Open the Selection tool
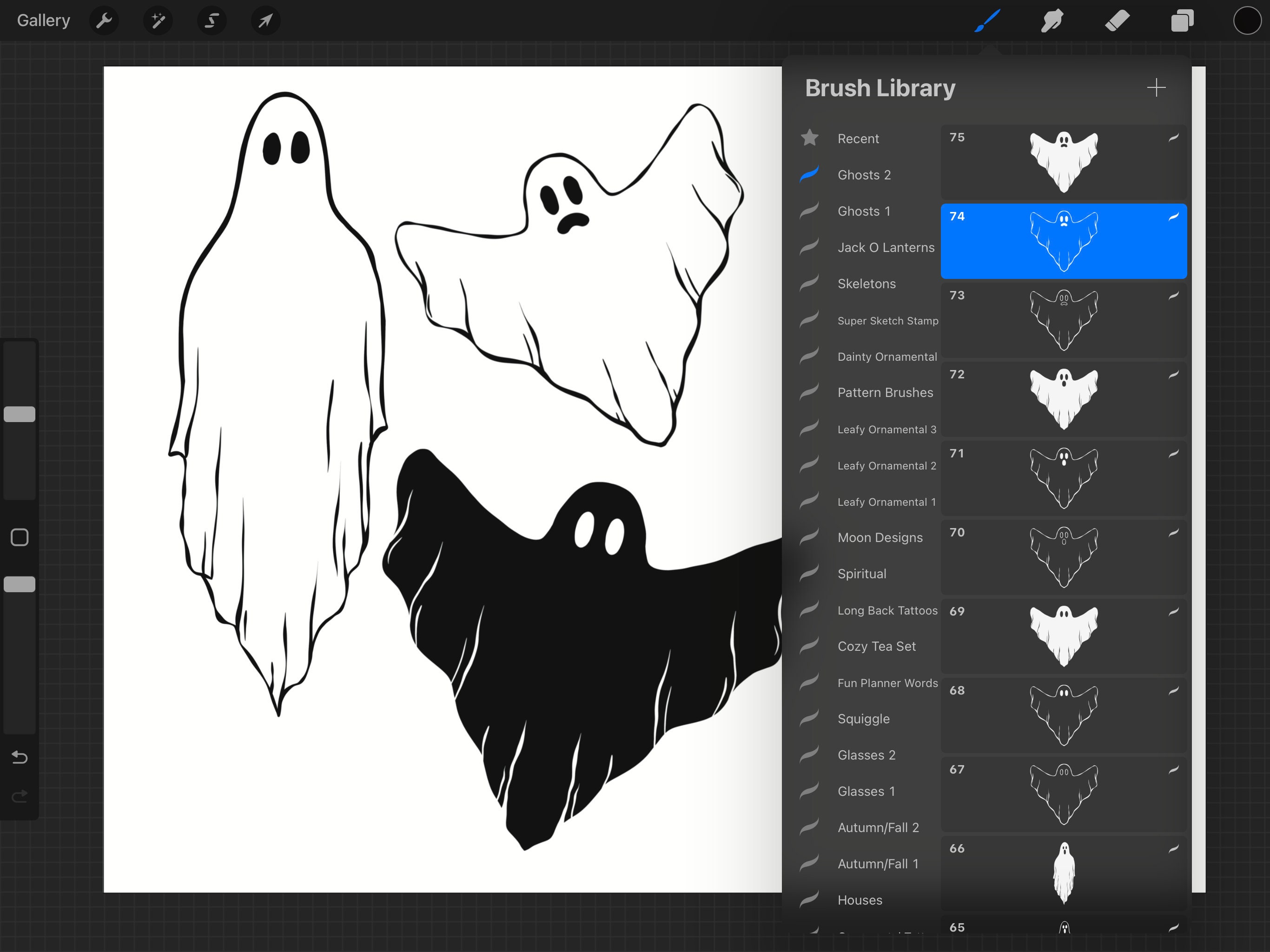This screenshot has height=952, width=1270. [x=211, y=20]
